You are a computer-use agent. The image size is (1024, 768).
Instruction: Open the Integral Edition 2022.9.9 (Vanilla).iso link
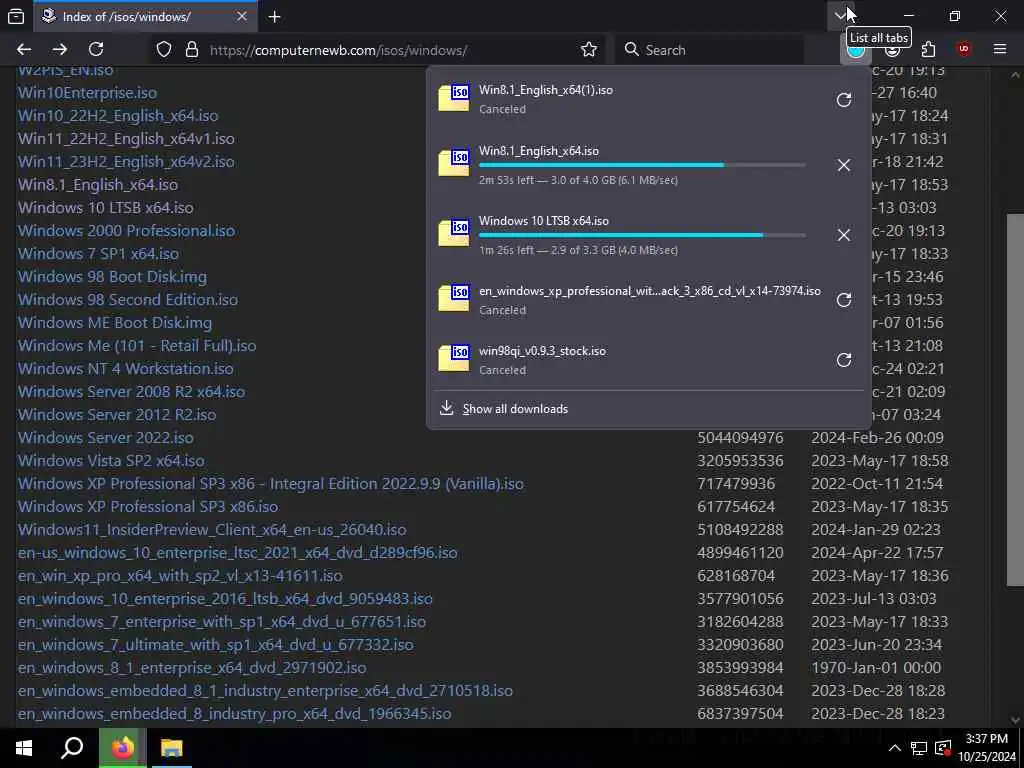point(270,484)
